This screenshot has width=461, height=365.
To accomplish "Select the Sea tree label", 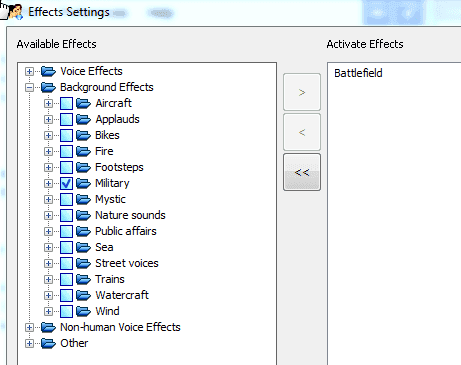I will click(x=104, y=247).
